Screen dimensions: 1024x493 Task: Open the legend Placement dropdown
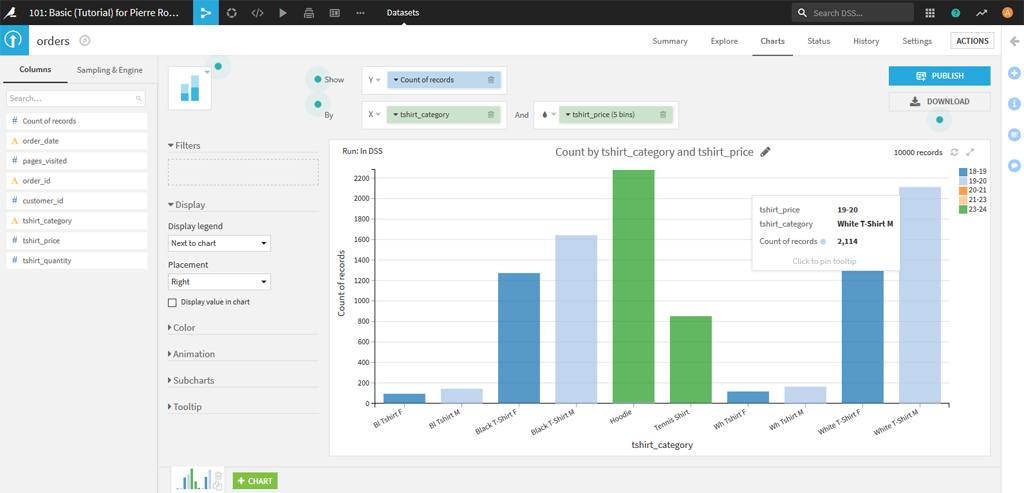click(219, 282)
